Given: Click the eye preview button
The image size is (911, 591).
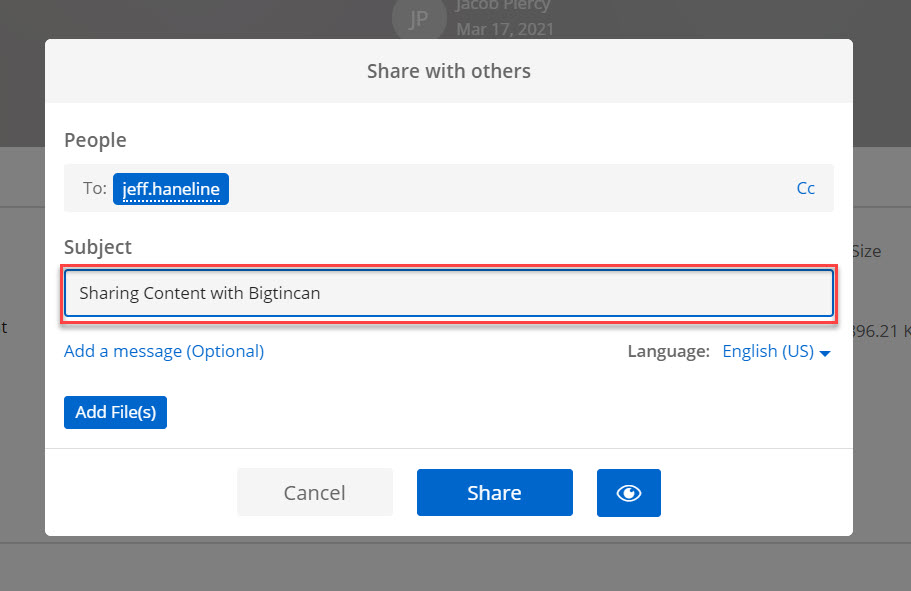Looking at the screenshot, I should (x=629, y=493).
